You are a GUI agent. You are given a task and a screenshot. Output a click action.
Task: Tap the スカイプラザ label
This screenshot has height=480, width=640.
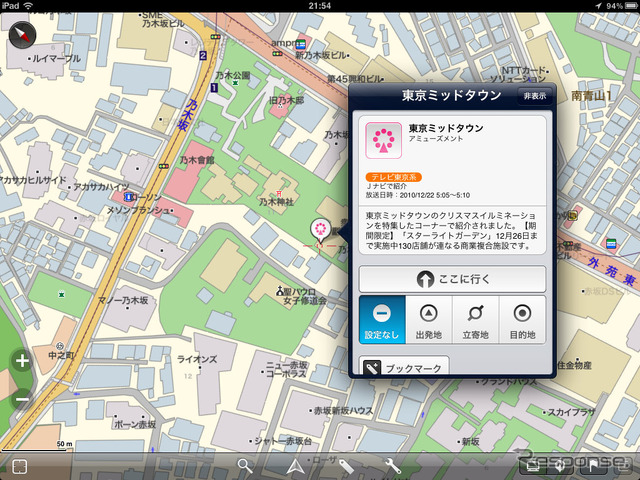pos(571,412)
